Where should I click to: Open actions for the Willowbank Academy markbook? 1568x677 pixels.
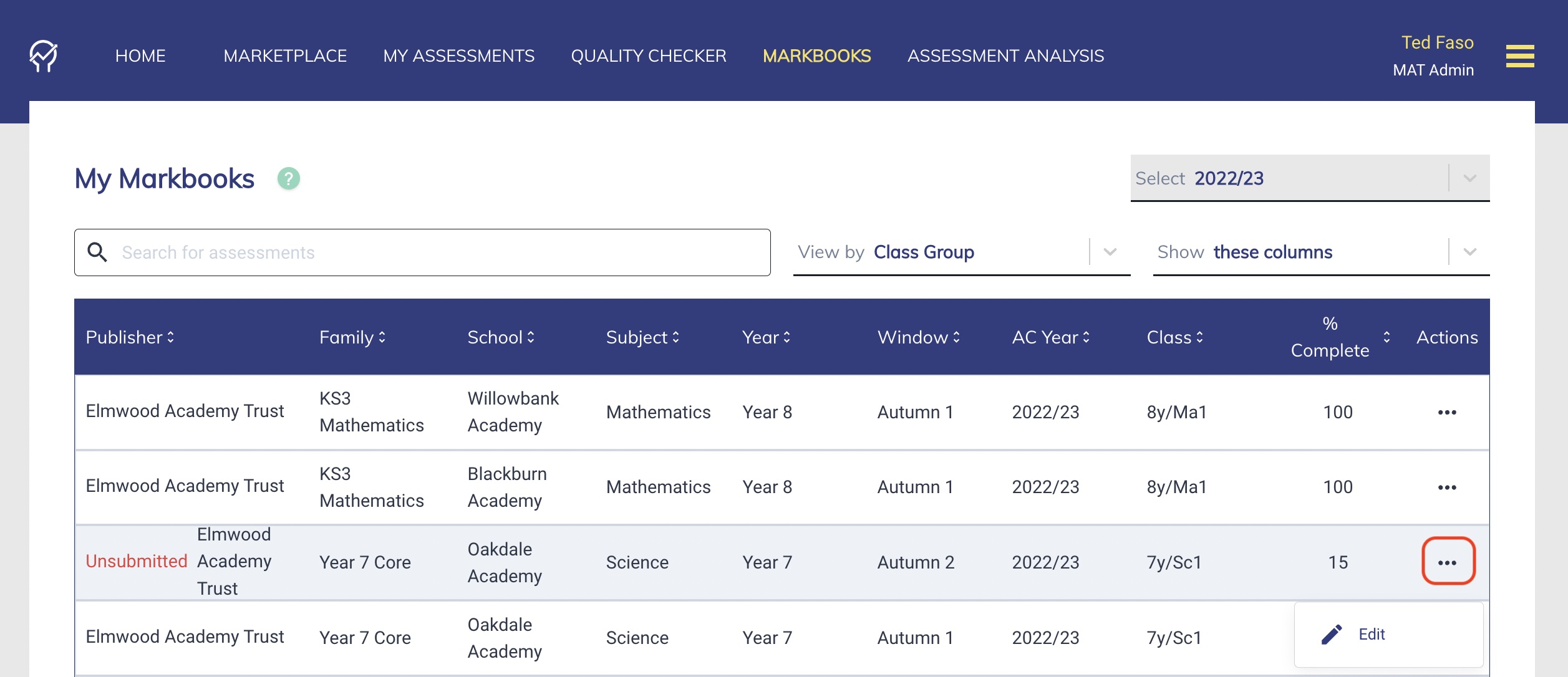(1447, 412)
